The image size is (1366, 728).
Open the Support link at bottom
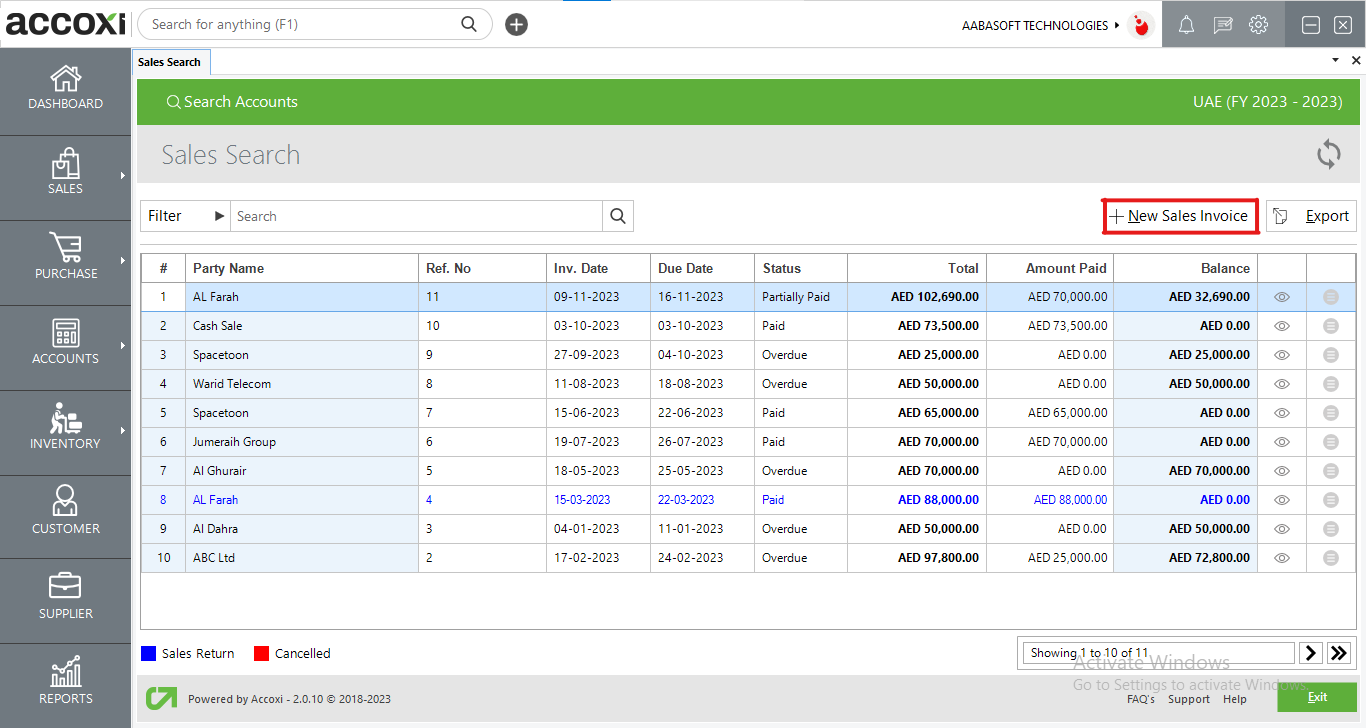click(x=1189, y=699)
